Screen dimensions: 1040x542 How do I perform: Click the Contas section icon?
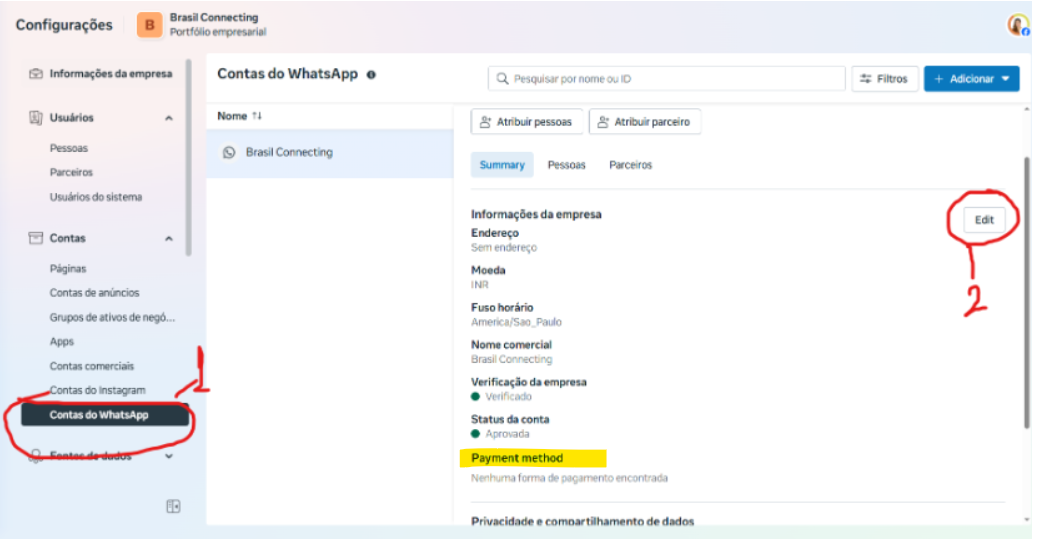(x=36, y=237)
